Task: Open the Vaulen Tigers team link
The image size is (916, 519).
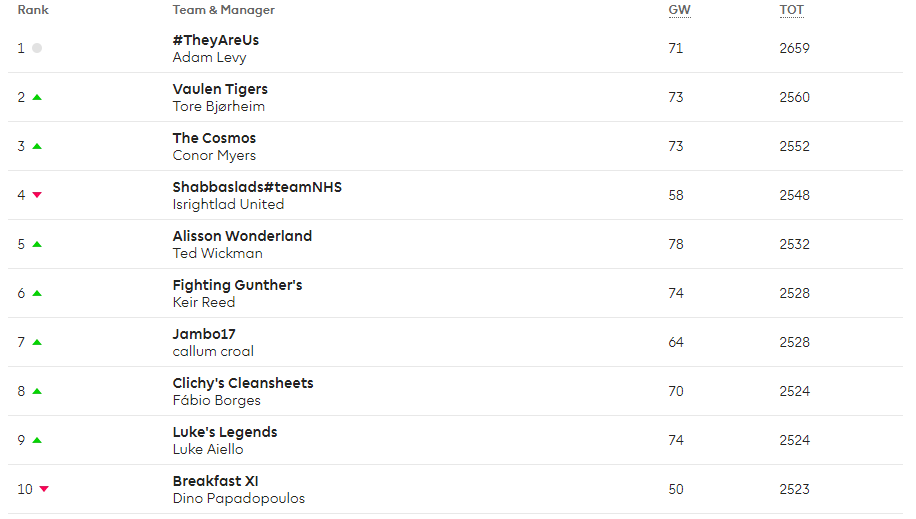Action: 220,89
